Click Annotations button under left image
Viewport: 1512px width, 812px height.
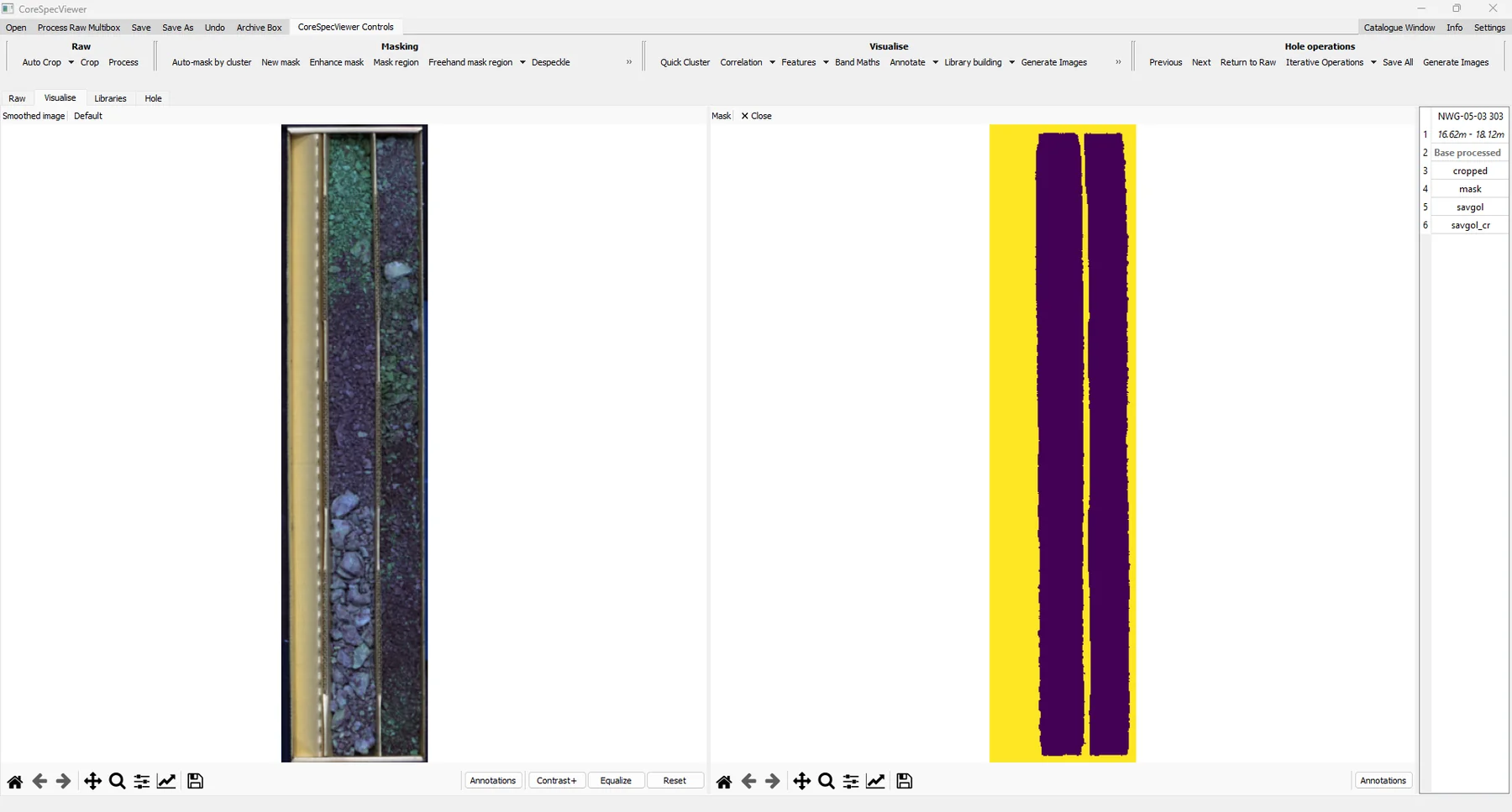[x=493, y=781]
